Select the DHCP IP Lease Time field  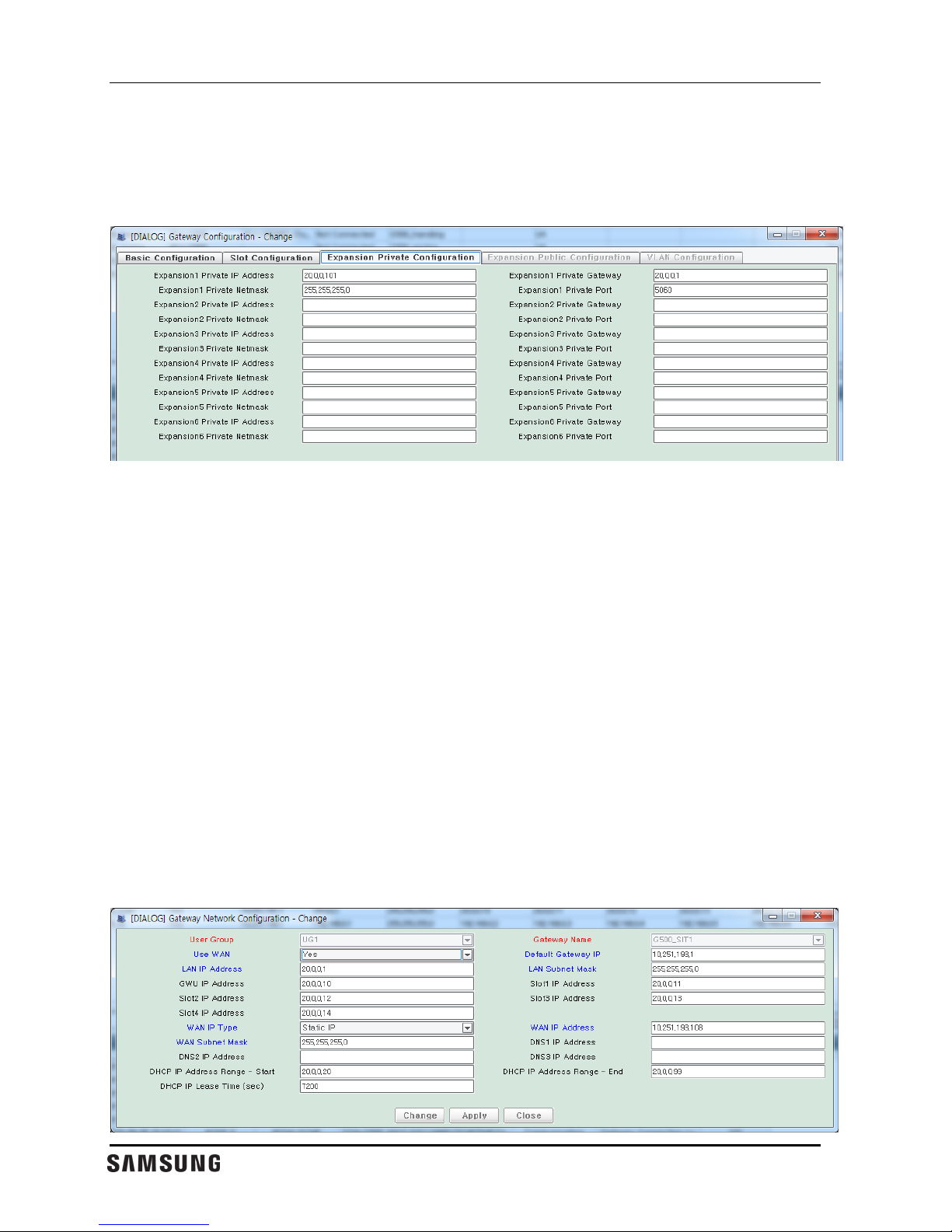pos(387,1087)
